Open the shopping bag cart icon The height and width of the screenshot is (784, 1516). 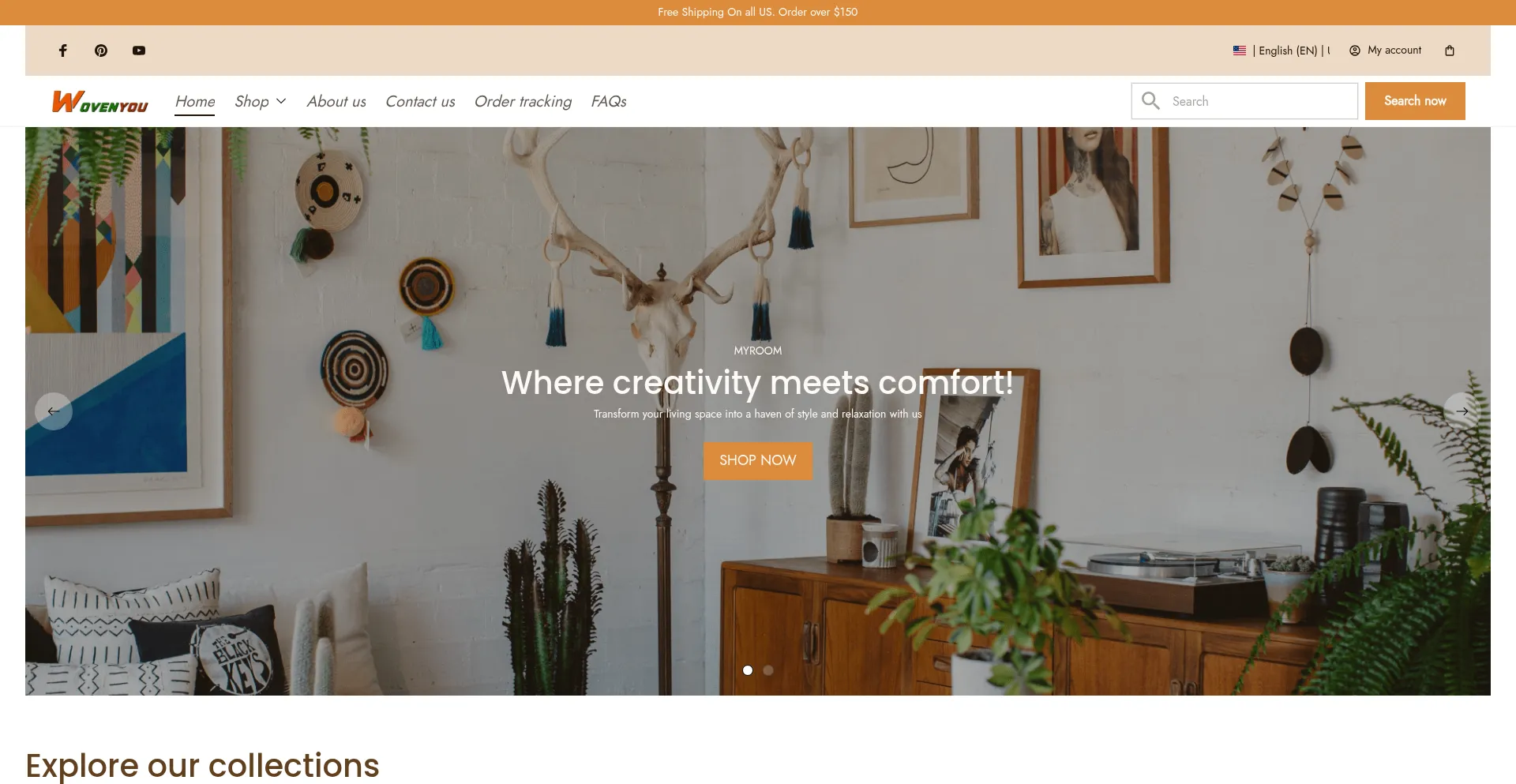[1450, 51]
